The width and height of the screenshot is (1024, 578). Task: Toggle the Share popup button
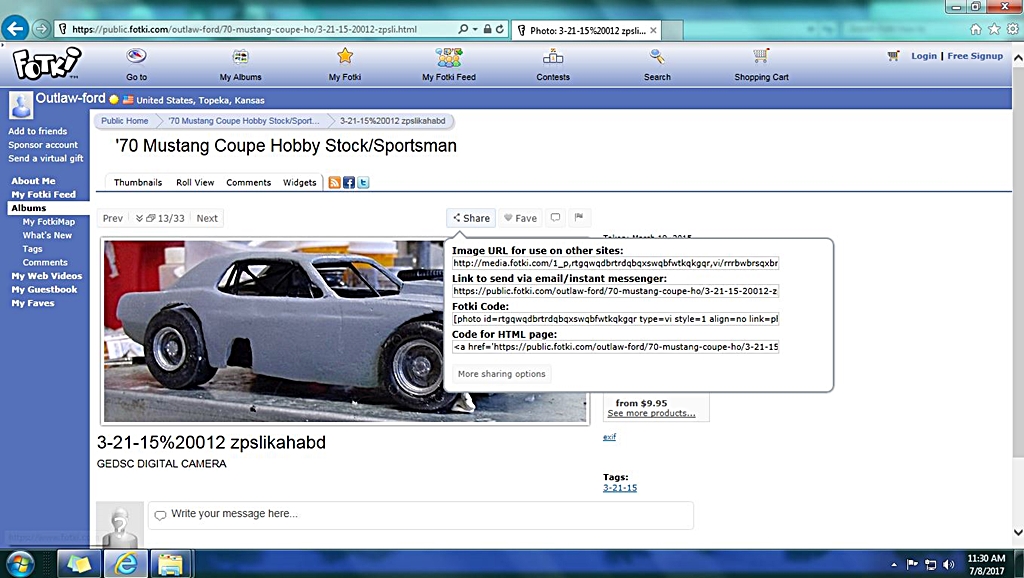tap(471, 218)
